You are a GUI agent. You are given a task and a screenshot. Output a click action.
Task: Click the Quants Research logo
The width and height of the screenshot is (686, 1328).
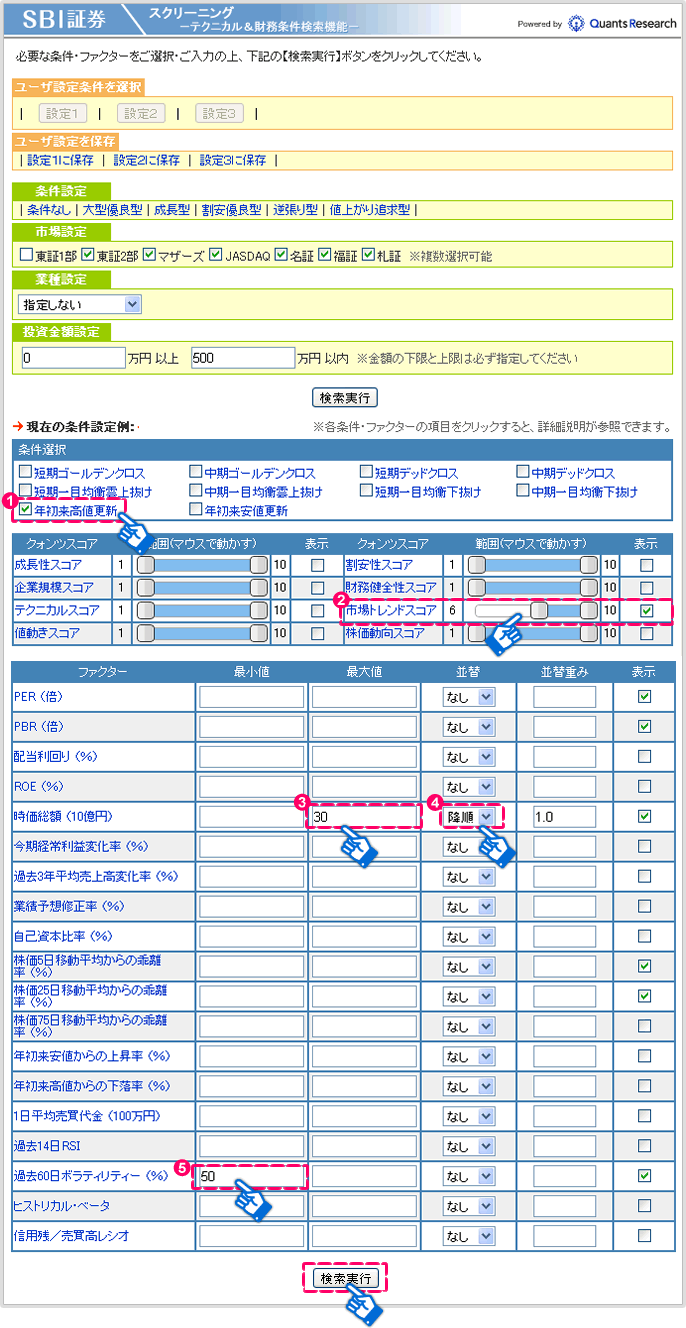[x=623, y=23]
